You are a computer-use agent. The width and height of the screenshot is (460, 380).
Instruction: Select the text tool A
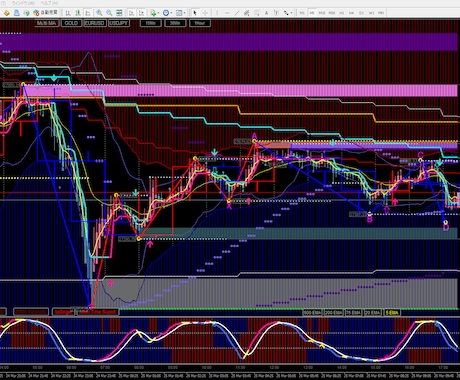[266, 13]
